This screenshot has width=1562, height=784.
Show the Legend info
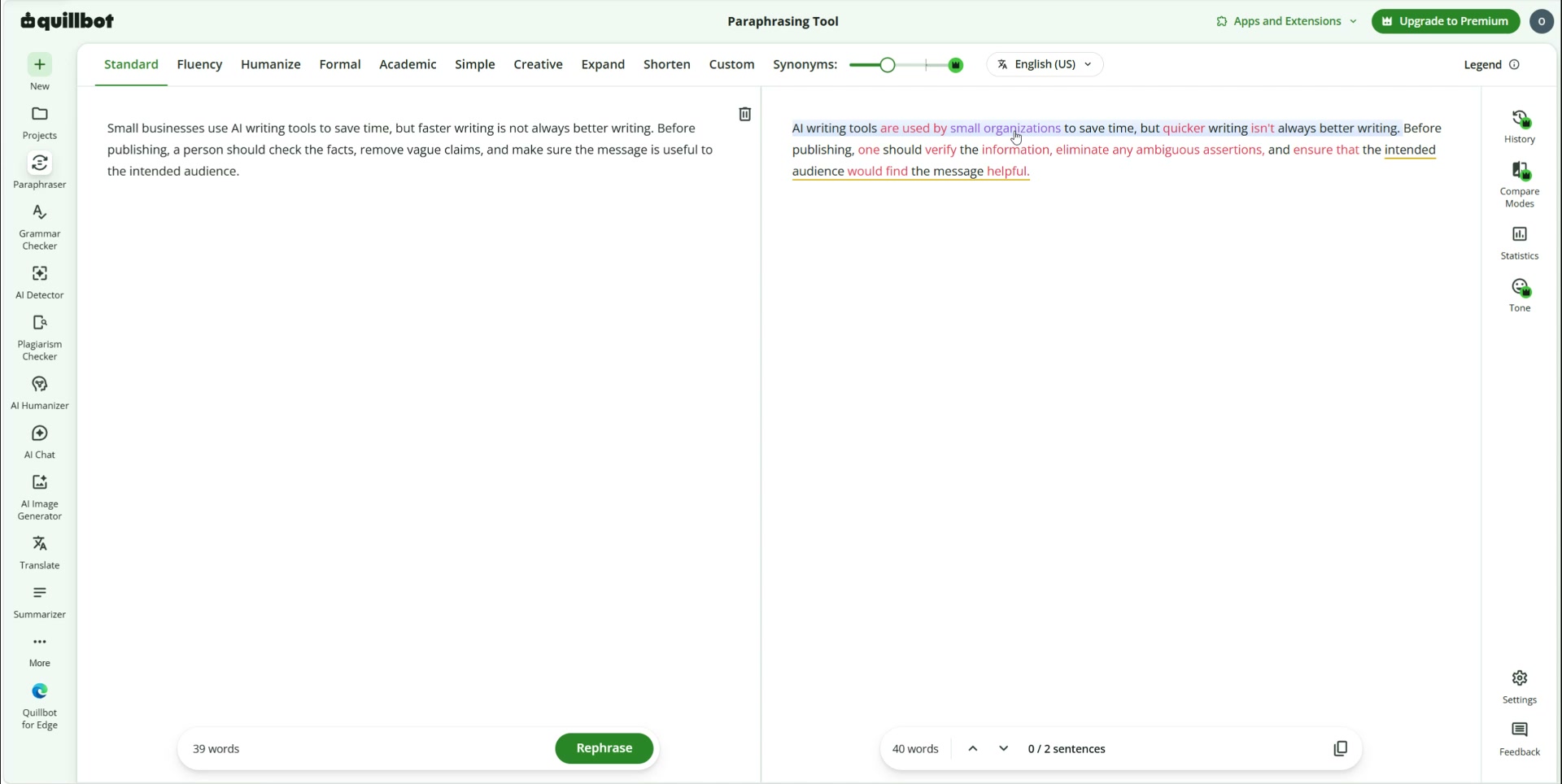pos(1491,65)
